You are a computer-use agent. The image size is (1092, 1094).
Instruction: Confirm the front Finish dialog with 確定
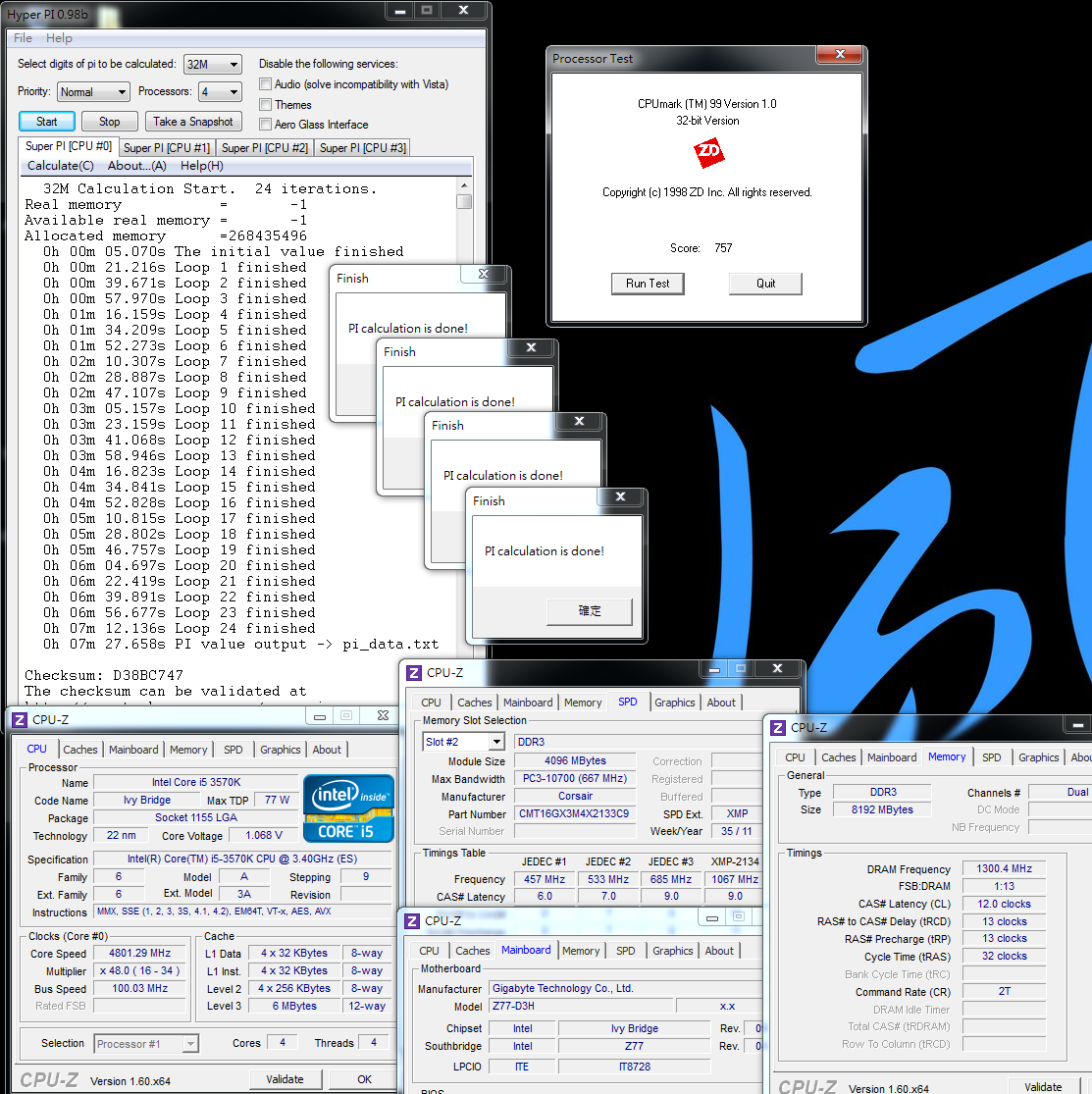tap(590, 611)
